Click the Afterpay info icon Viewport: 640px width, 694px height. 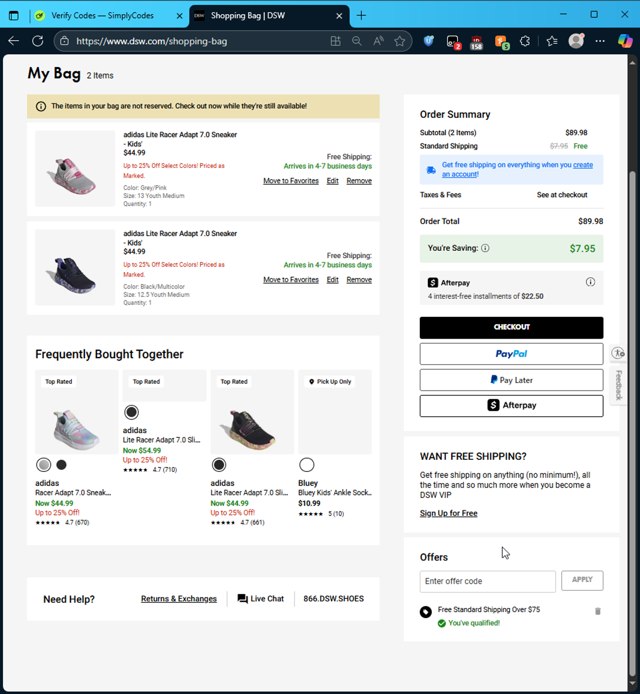point(590,282)
